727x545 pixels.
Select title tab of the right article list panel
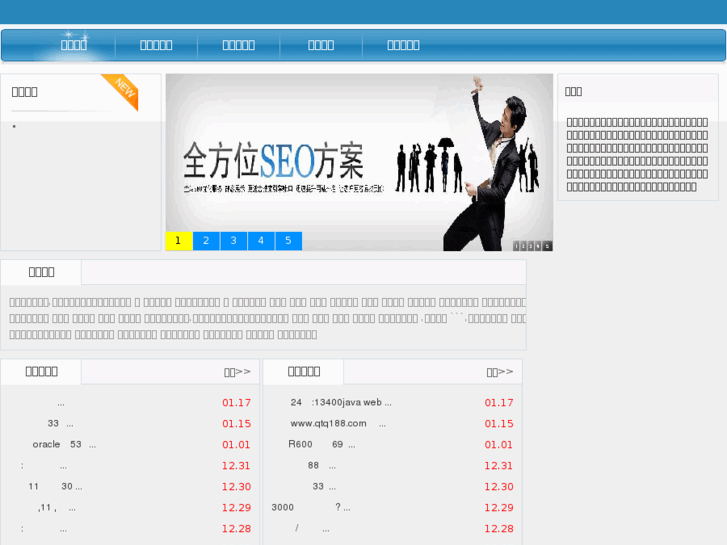(x=304, y=372)
